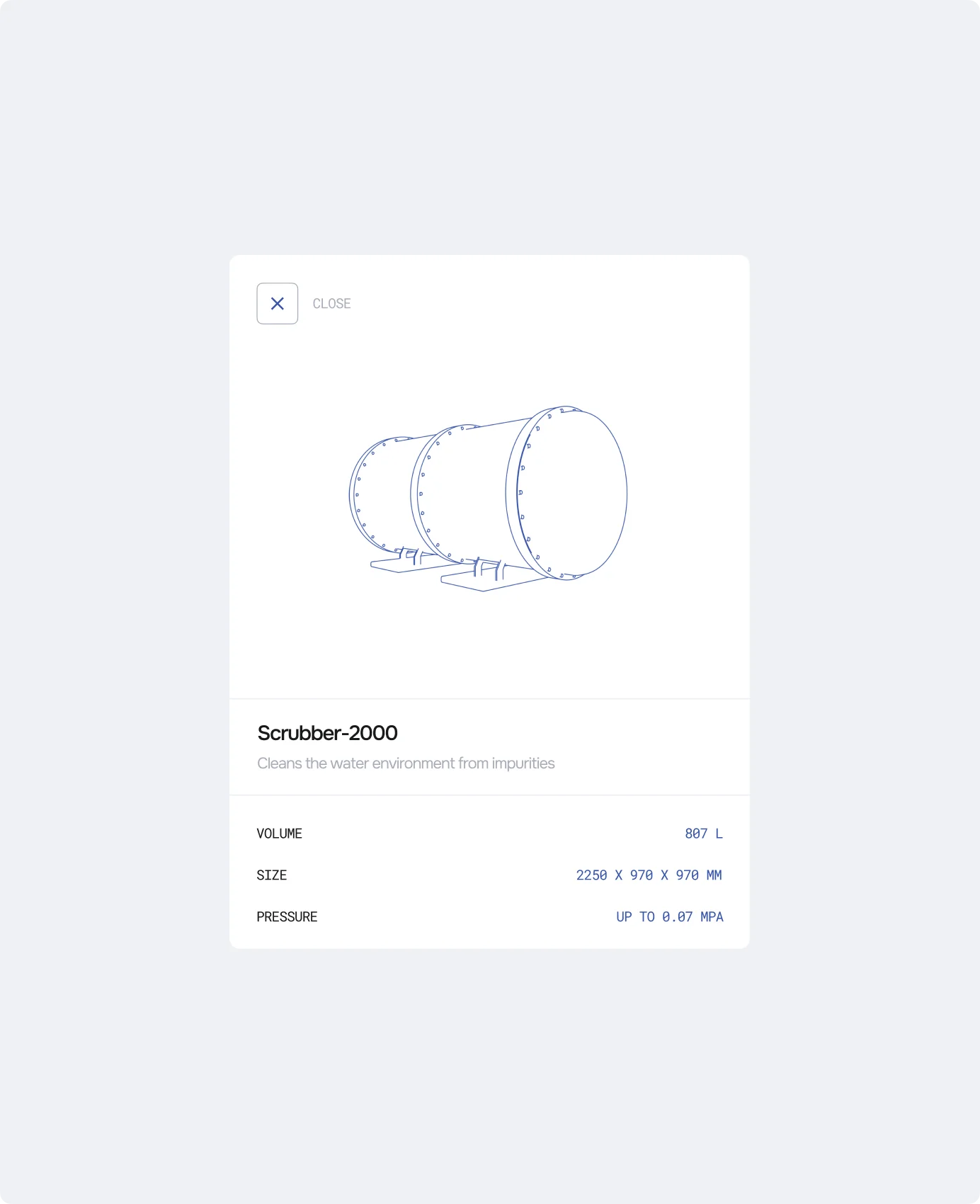Click the gray backdrop below the card
980x1204 pixels.
pyautogui.click(x=490, y=1077)
